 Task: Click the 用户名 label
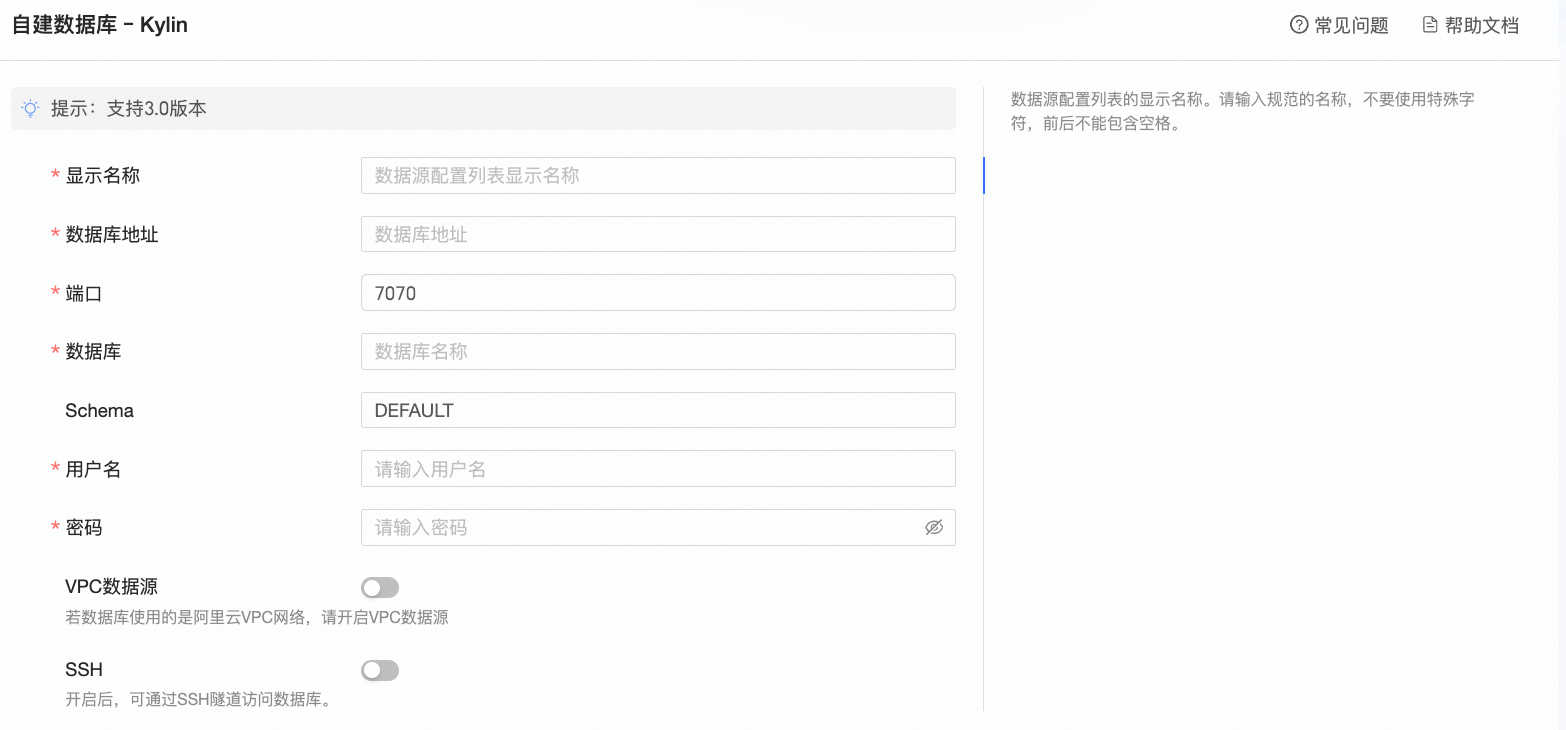point(93,469)
